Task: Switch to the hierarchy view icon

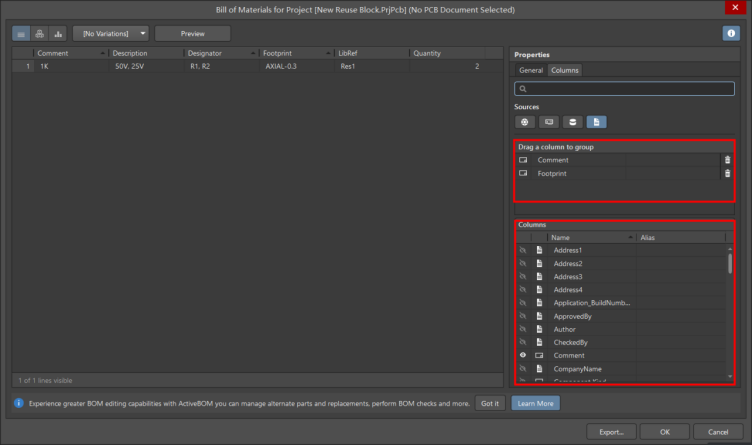Action: (40, 33)
